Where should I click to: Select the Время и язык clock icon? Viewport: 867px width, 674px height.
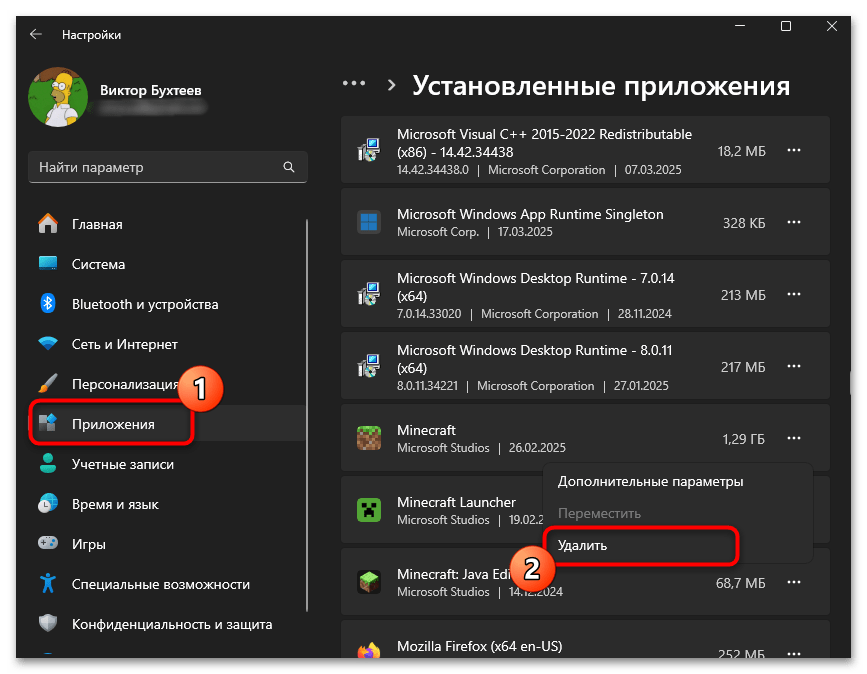[48, 504]
